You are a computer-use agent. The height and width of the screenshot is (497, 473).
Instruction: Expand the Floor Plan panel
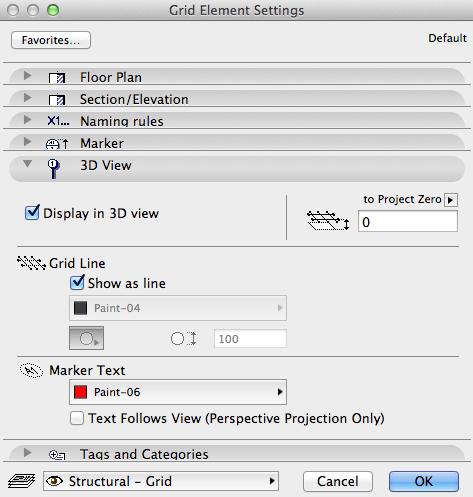pyautogui.click(x=27, y=76)
